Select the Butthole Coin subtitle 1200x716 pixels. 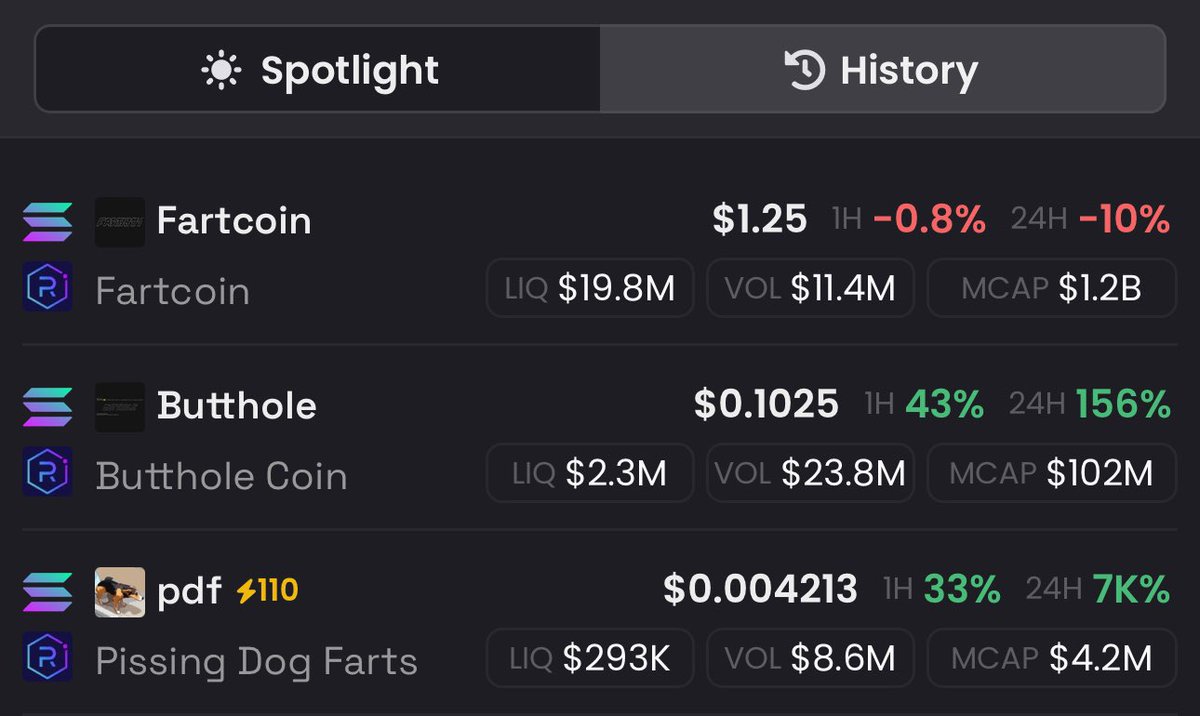pyautogui.click(x=221, y=476)
